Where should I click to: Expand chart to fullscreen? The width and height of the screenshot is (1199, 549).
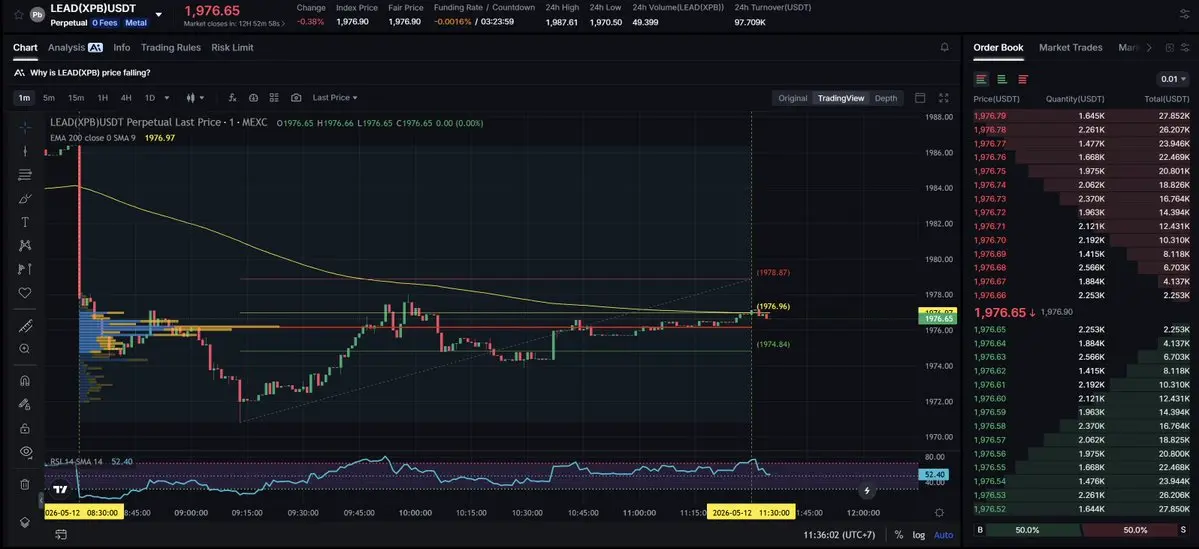click(x=944, y=98)
